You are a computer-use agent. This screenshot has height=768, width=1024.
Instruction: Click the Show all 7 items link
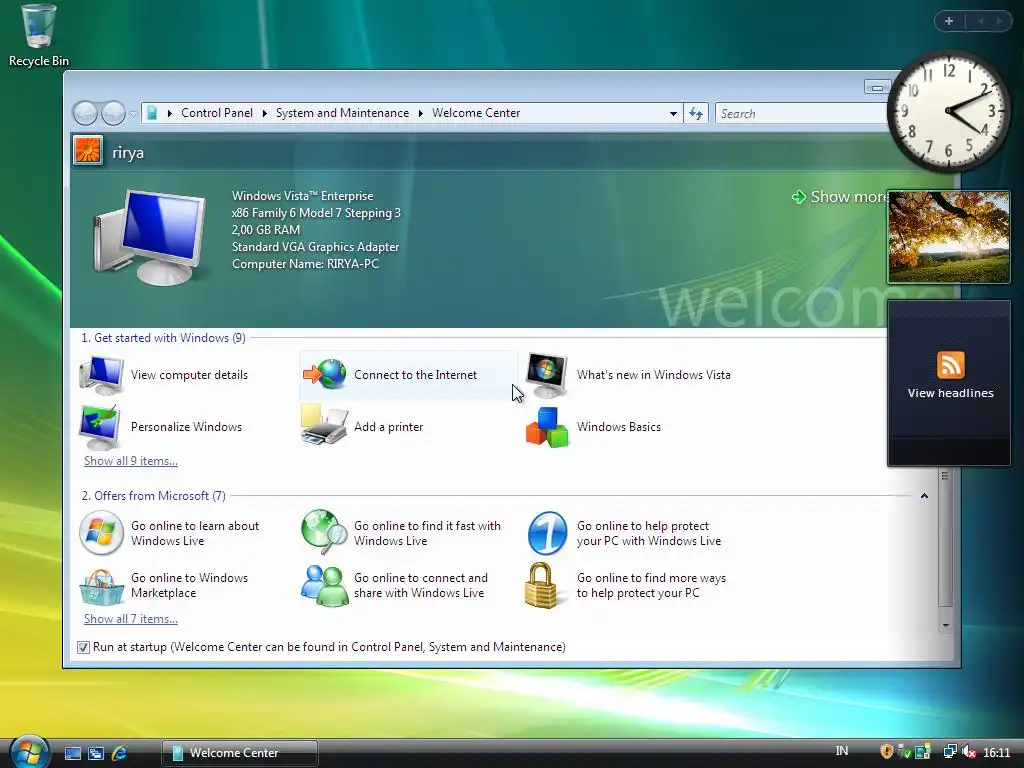pyautogui.click(x=131, y=619)
